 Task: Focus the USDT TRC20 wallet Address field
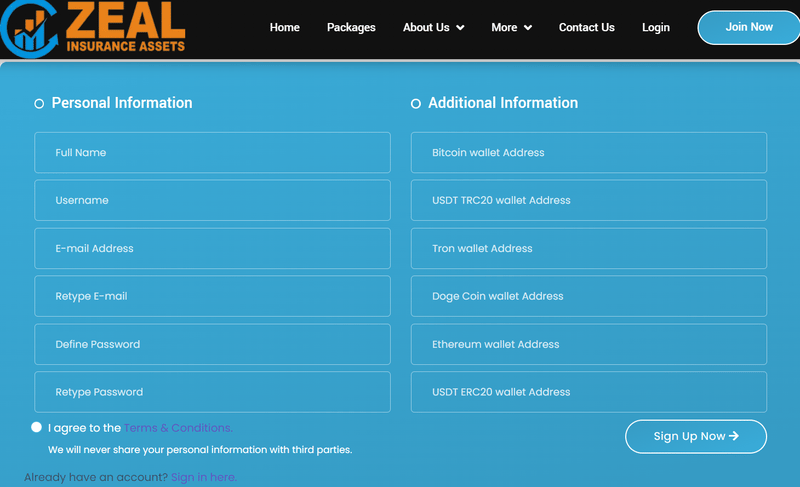click(x=589, y=200)
